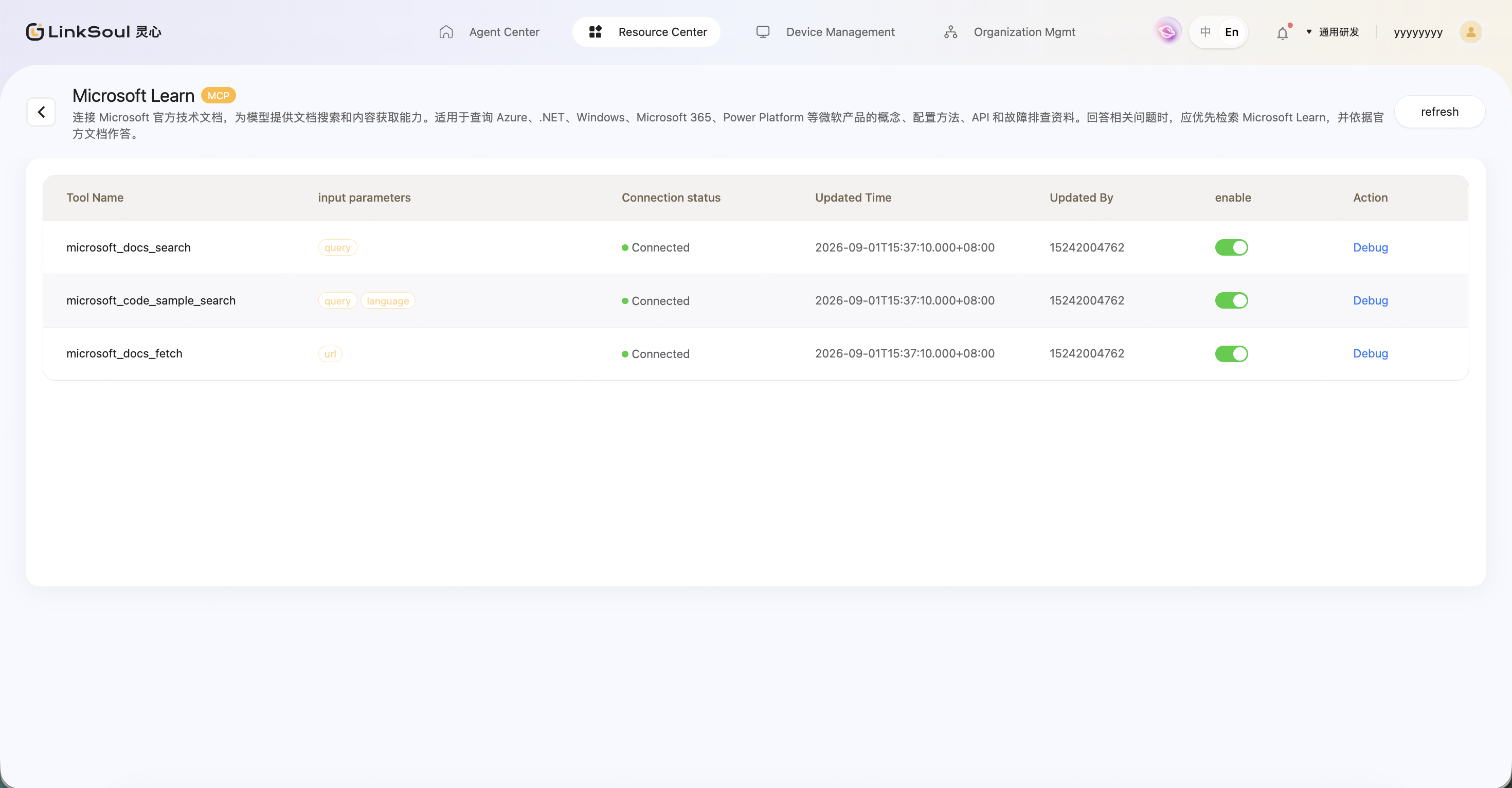This screenshot has height=788, width=1512.
Task: Click the query tag of microsoft_code_sample_search
Action: click(x=337, y=300)
